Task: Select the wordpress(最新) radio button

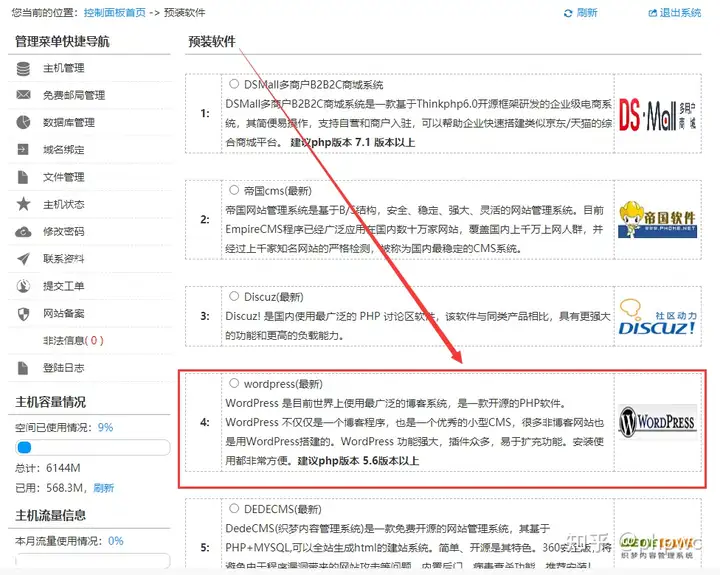Action: pos(234,383)
